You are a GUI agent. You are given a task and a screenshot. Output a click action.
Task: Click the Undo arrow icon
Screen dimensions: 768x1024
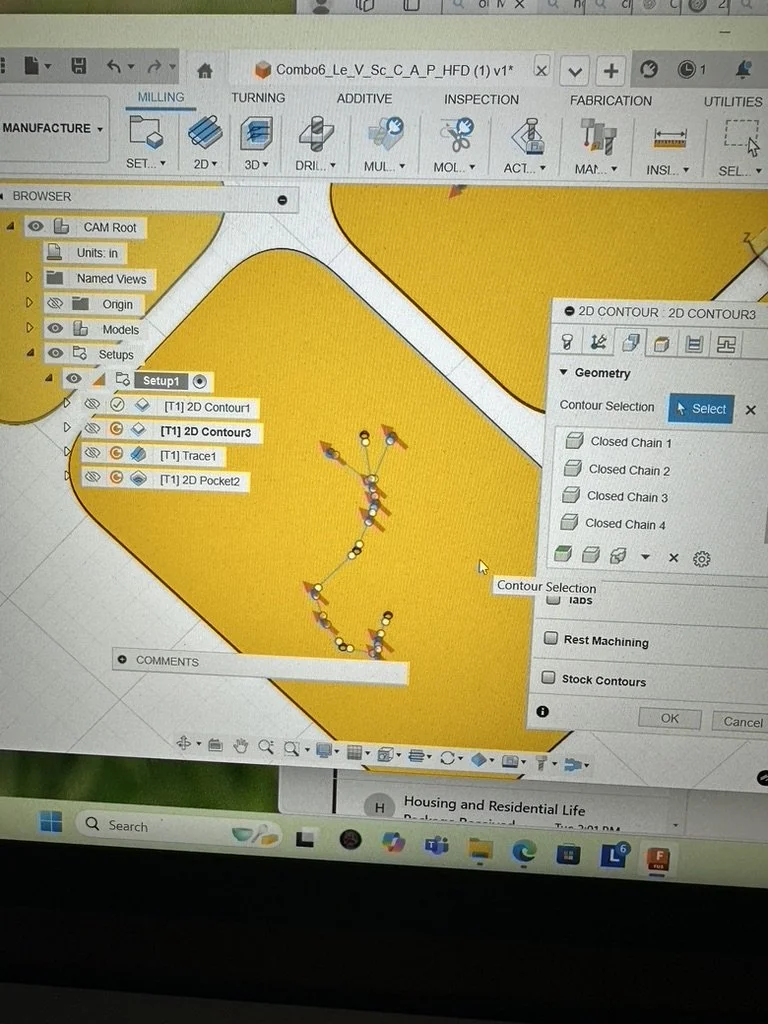(x=114, y=66)
